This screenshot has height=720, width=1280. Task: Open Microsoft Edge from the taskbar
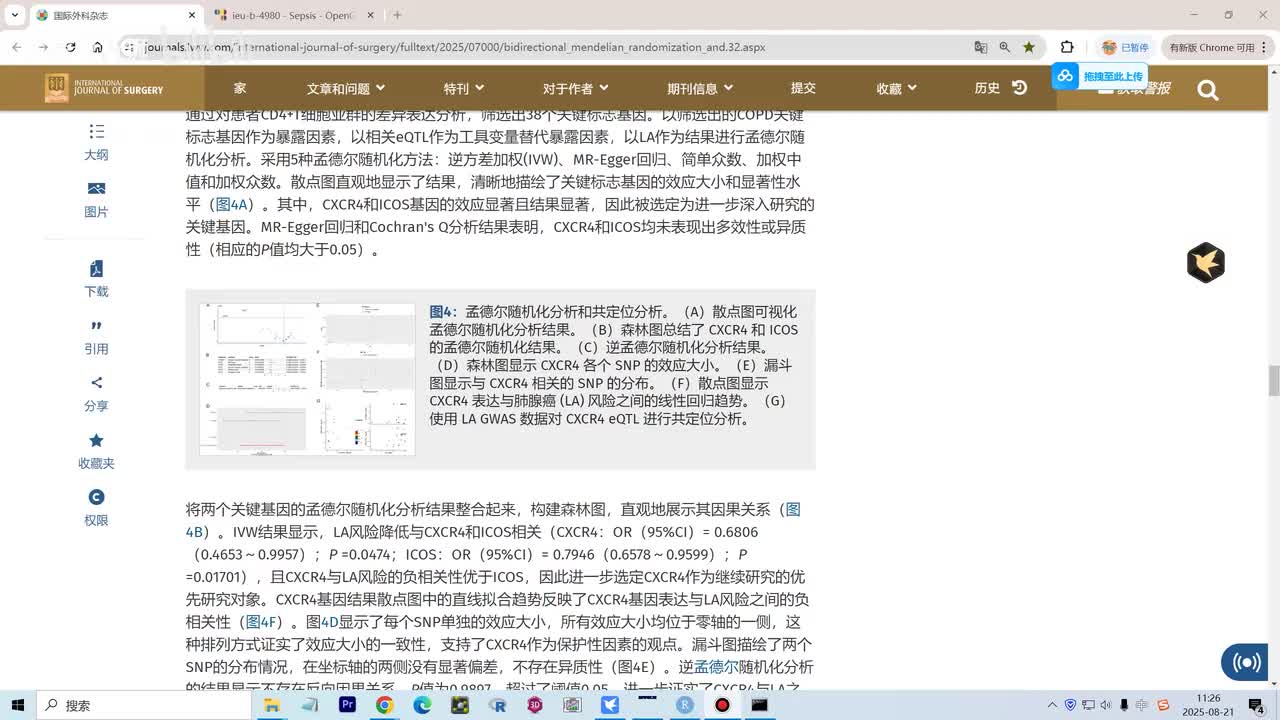click(x=422, y=705)
